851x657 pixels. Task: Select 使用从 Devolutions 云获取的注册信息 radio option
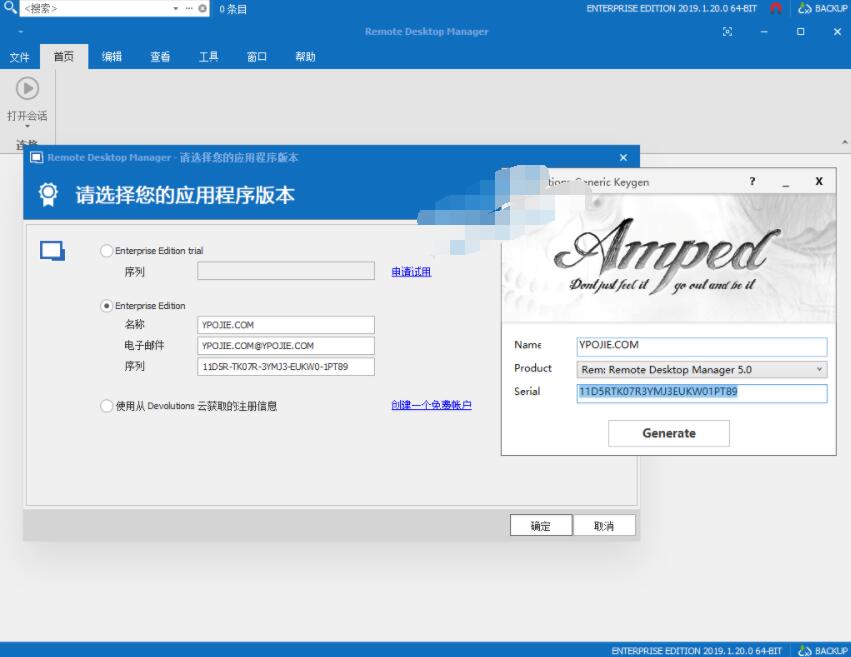coord(106,406)
